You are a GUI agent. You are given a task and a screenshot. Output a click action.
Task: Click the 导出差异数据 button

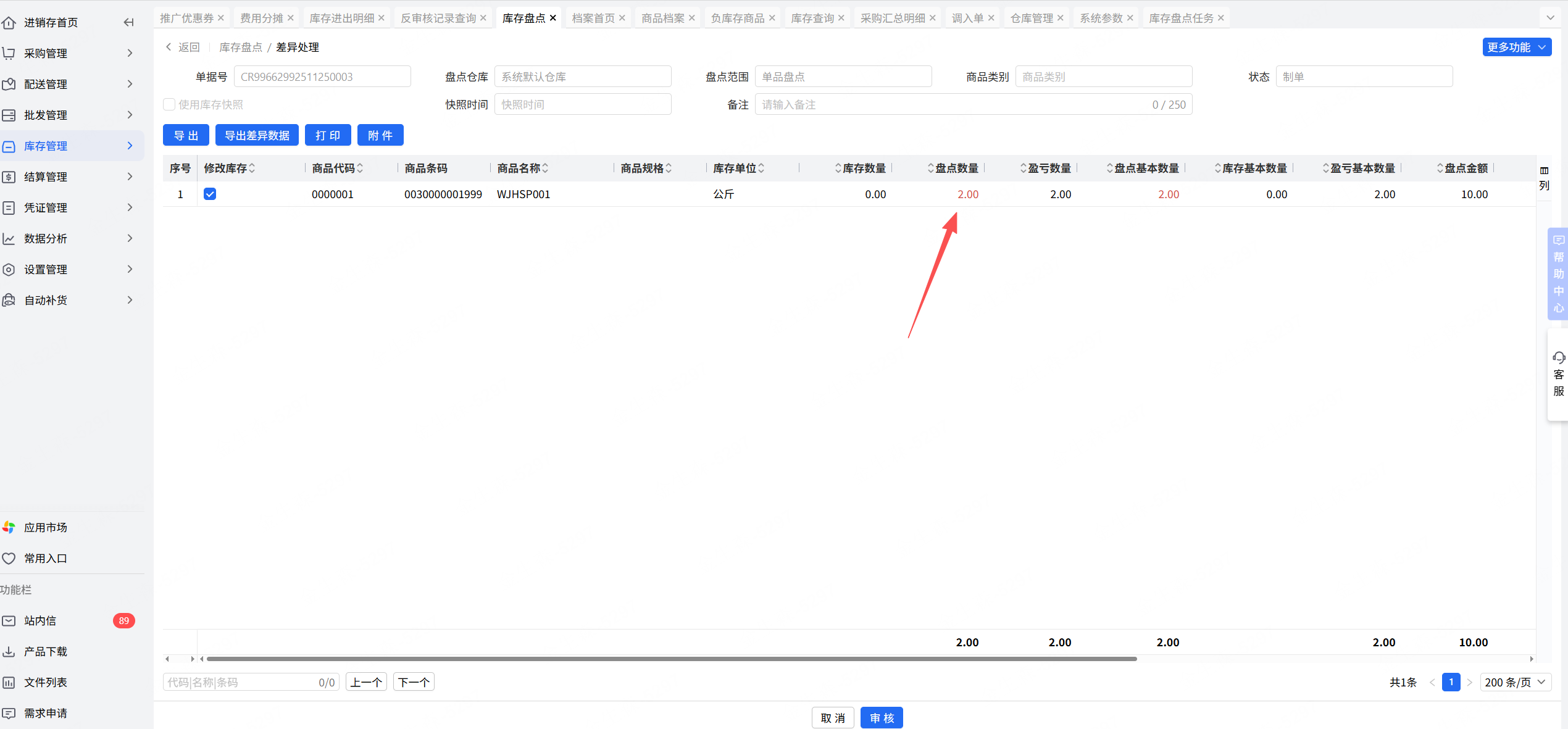click(x=257, y=135)
